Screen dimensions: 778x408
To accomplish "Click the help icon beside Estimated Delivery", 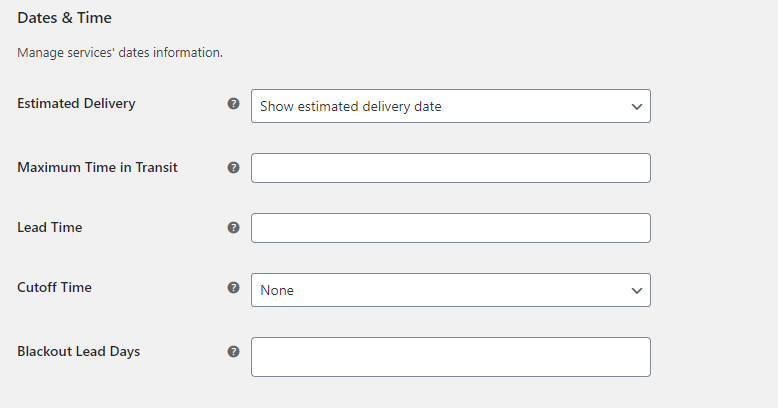I will pyautogui.click(x=233, y=104).
